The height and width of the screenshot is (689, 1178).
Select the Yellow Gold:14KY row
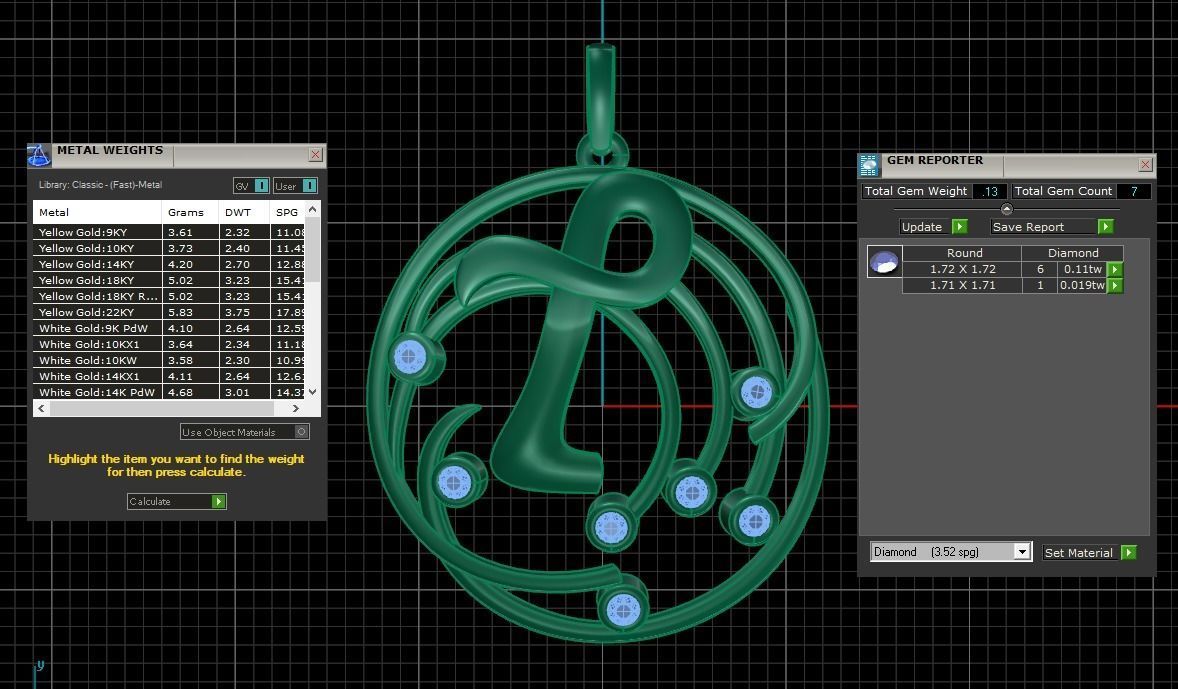coord(169,264)
